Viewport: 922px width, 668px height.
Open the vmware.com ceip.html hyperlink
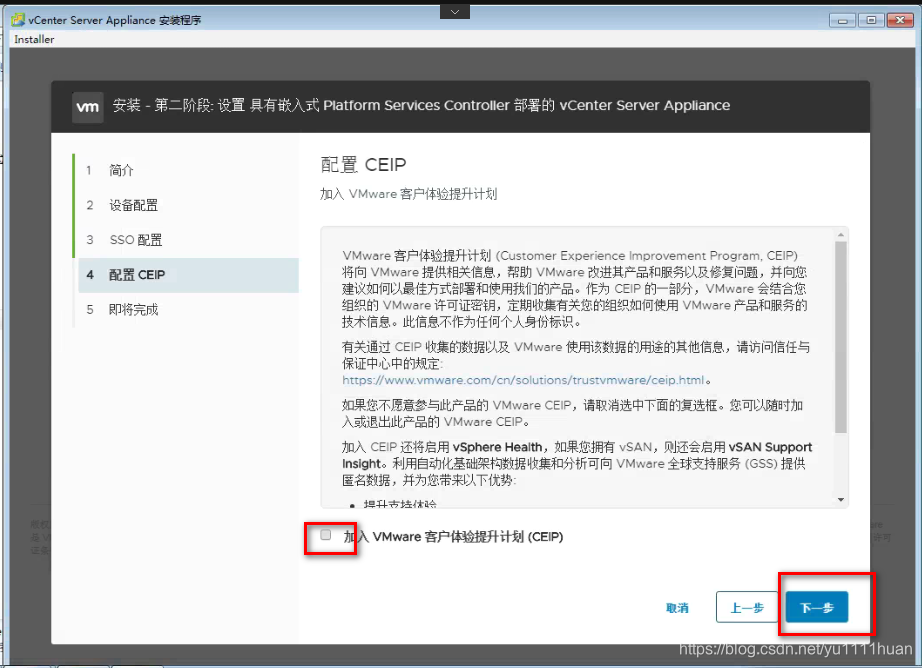tap(523, 380)
